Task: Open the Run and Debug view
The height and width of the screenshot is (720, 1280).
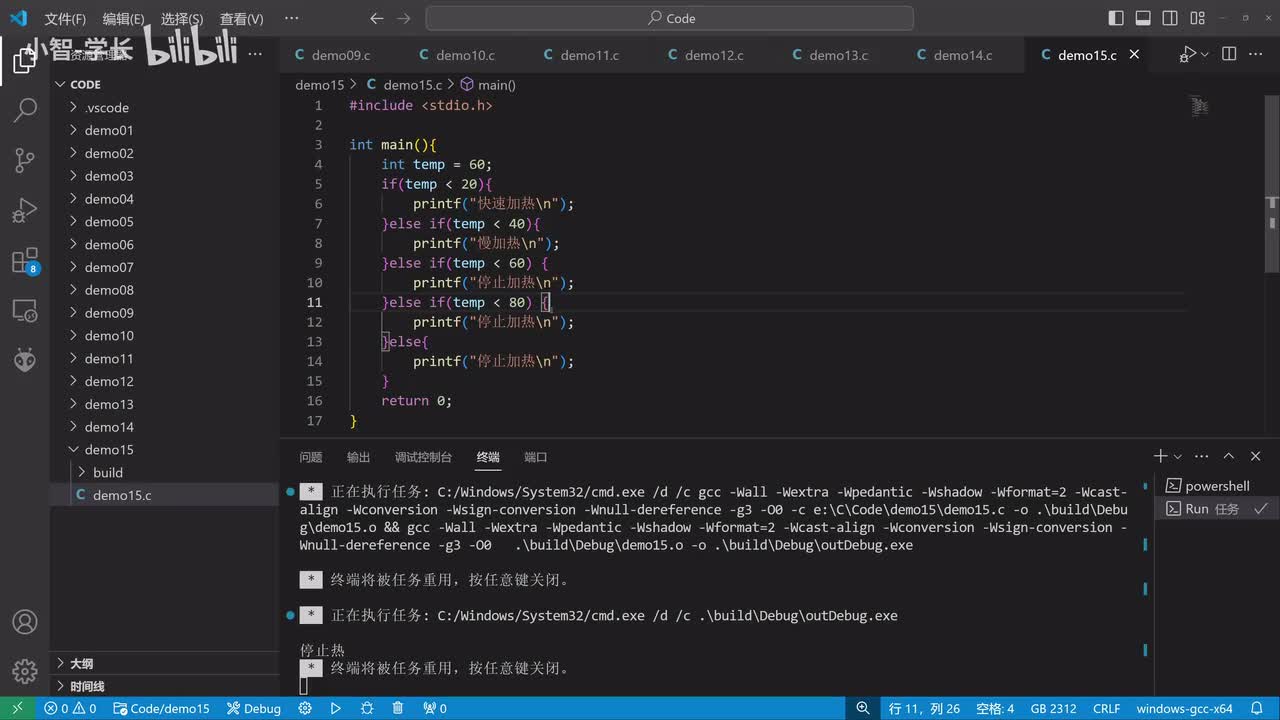Action: 25,211
